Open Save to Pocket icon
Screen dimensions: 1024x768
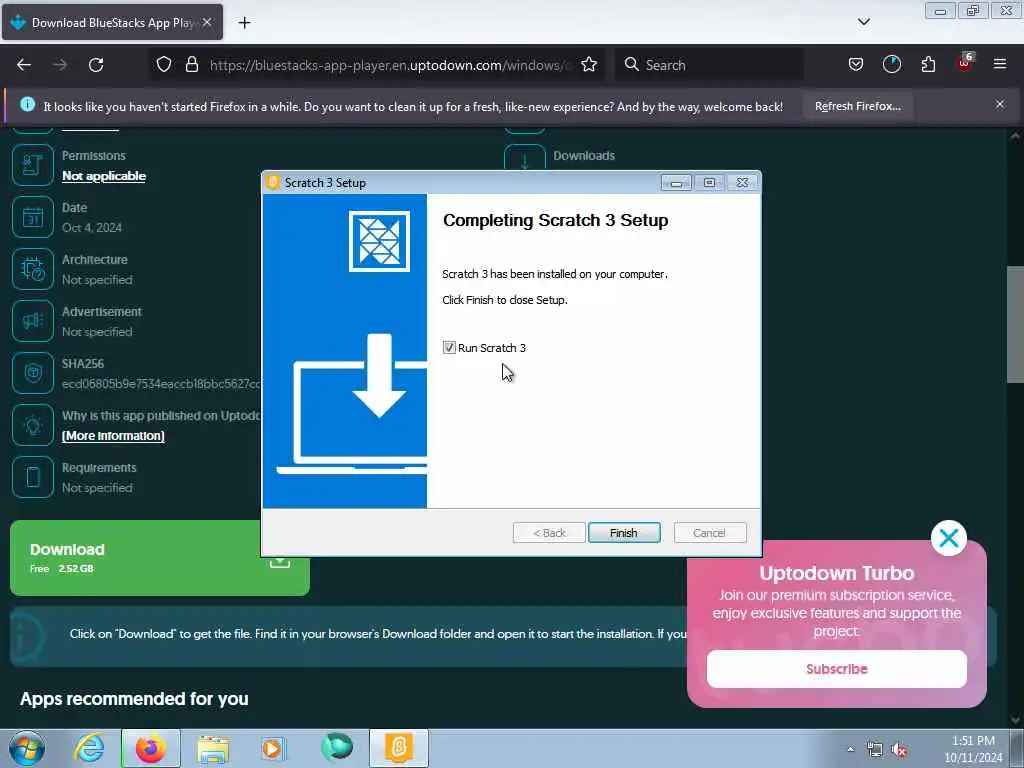856,64
